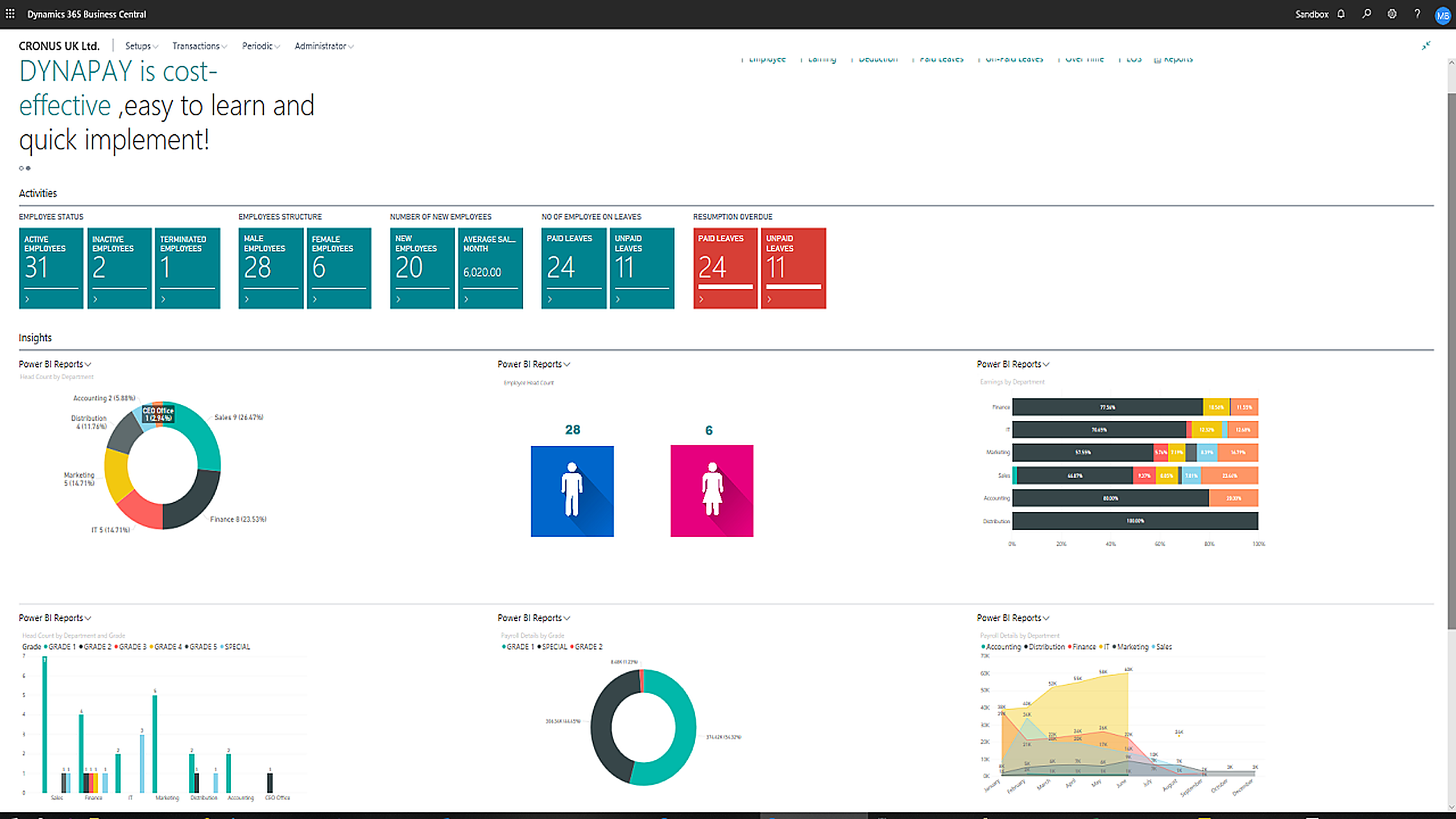1456x819 pixels.
Task: Expand the Administrator menu
Action: (324, 46)
